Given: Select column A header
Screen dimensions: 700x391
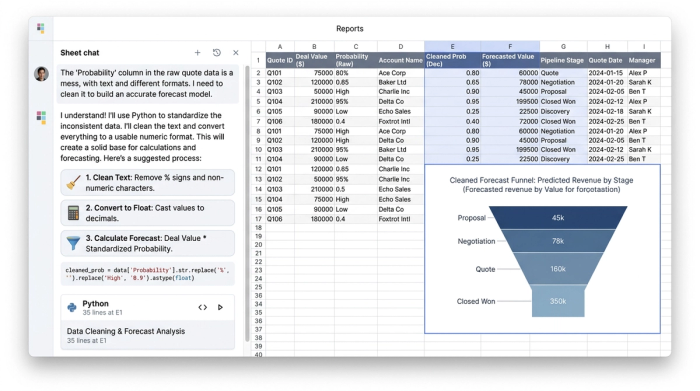Looking at the screenshot, I should click(x=280, y=46).
